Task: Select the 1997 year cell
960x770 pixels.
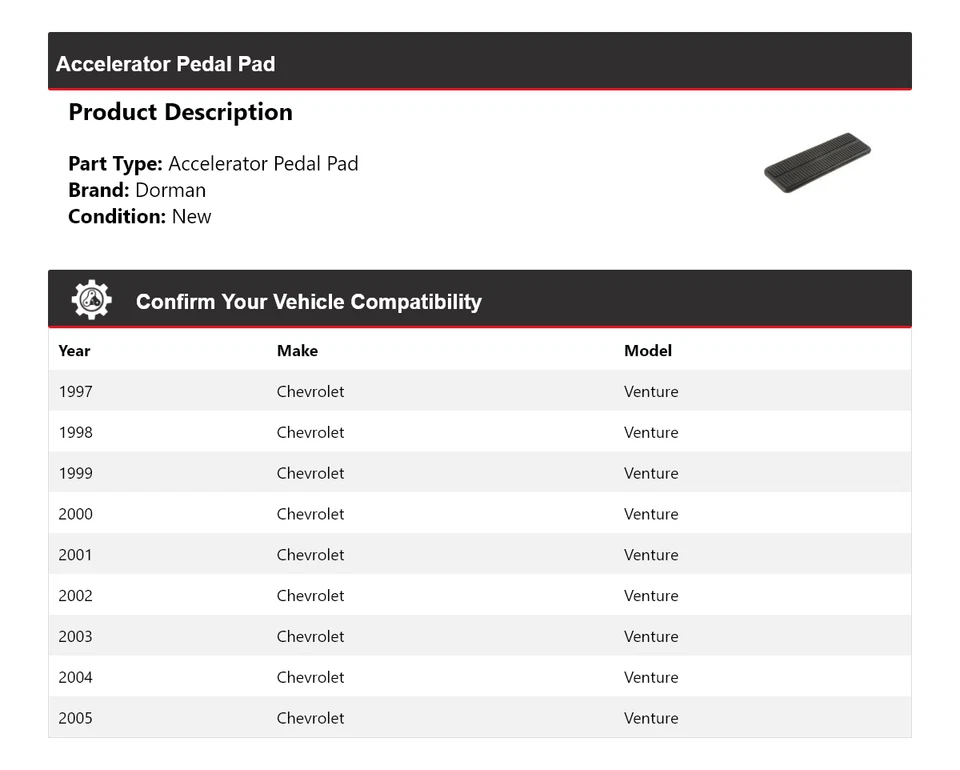Action: tap(75, 392)
